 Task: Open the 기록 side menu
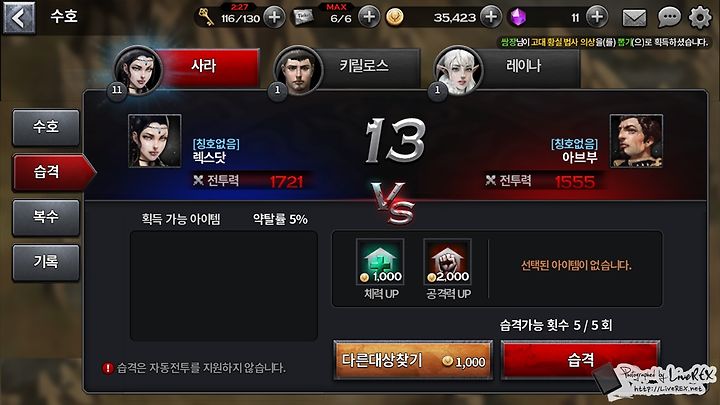tap(45, 263)
